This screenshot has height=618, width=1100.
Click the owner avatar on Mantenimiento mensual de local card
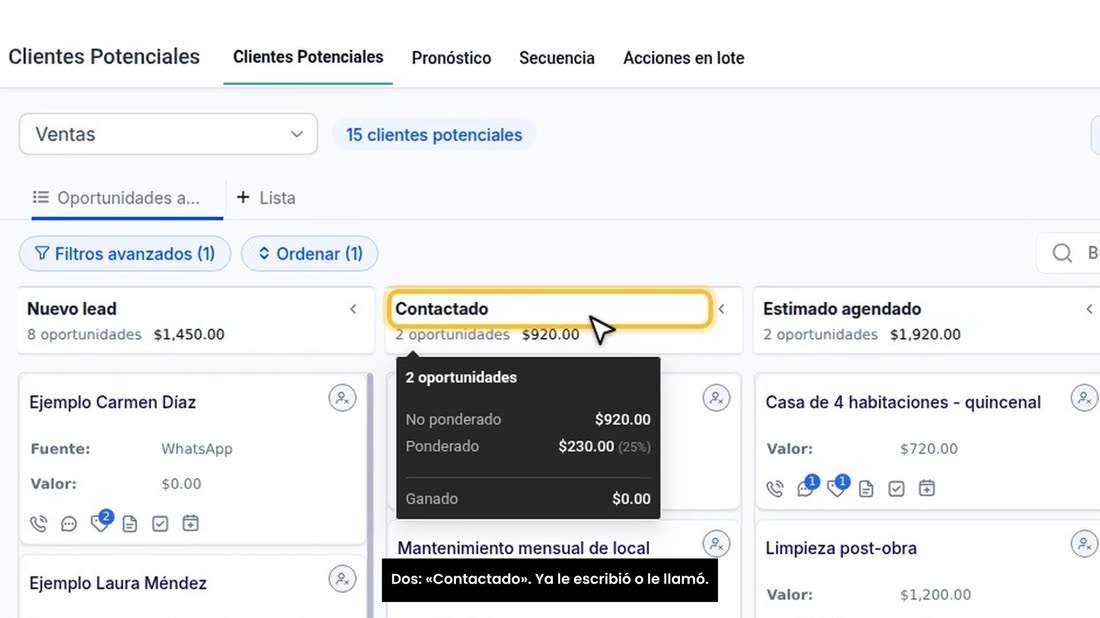tap(716, 544)
